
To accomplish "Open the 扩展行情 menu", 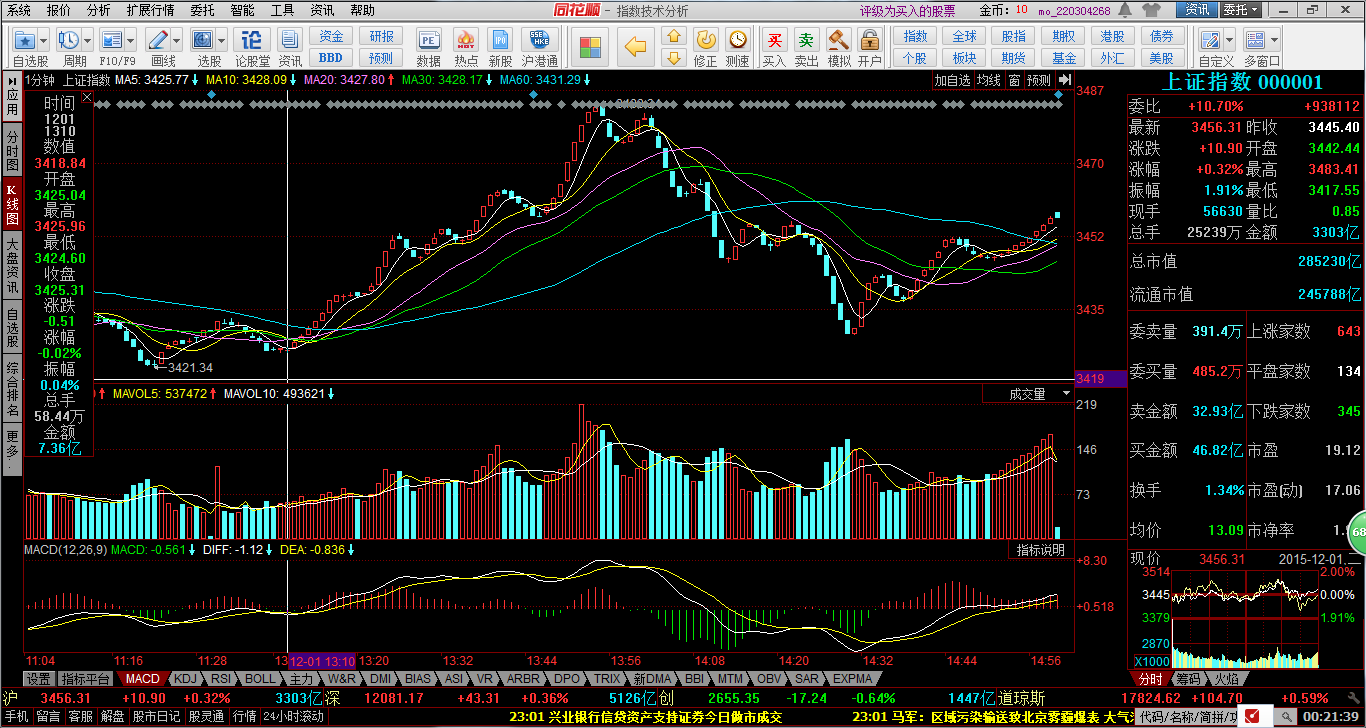I will click(150, 9).
